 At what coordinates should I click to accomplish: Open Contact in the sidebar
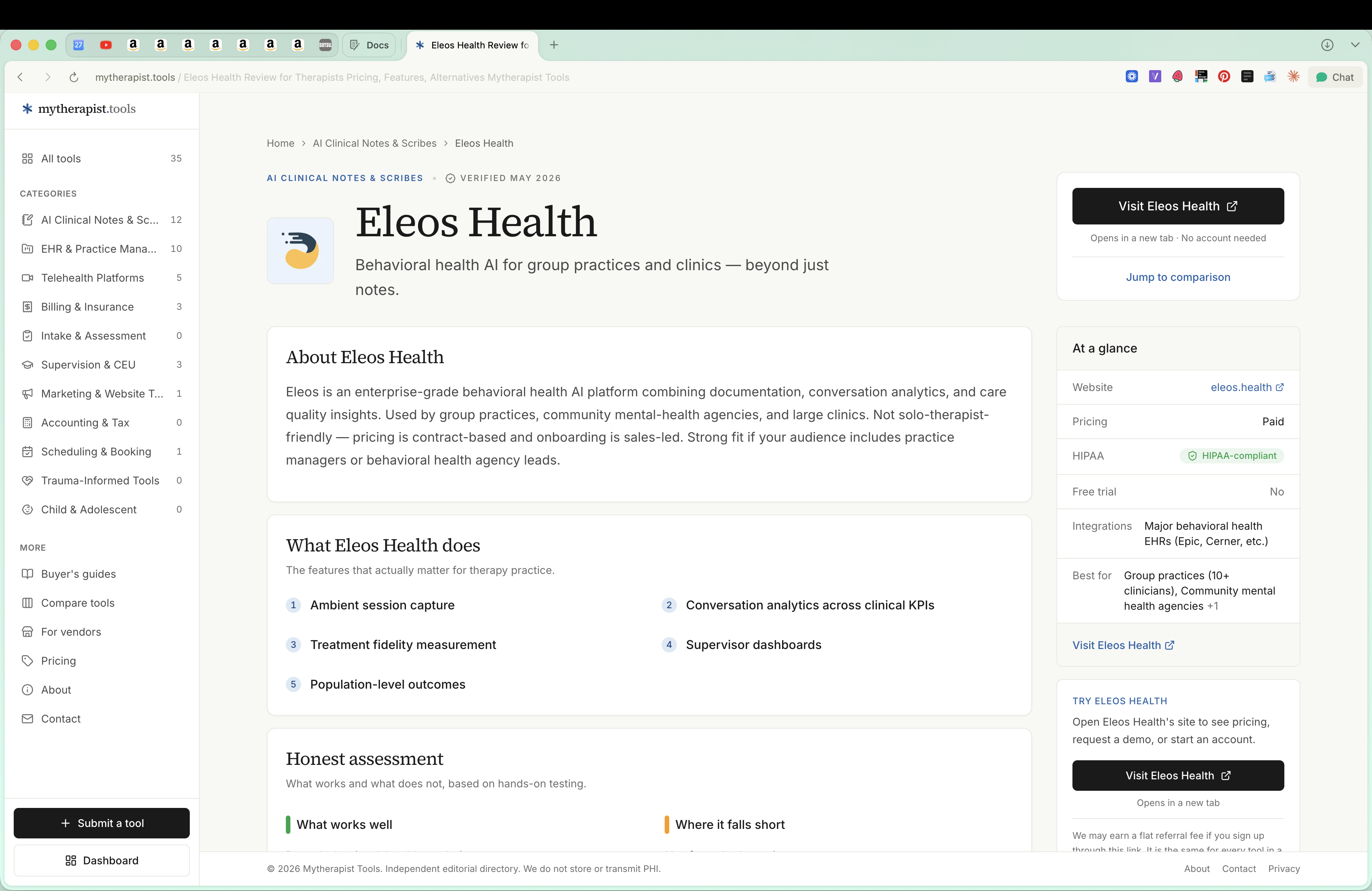(x=102, y=719)
